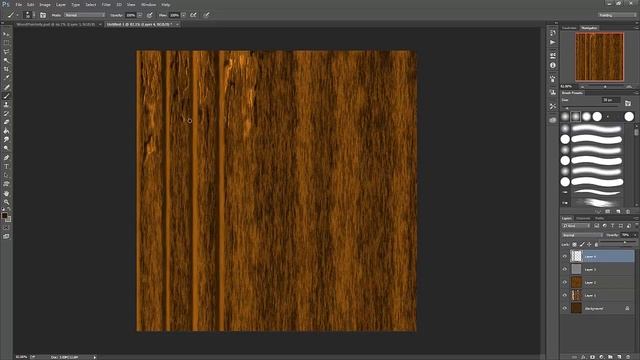This screenshot has height=360, width=640.
Task: Open the Opacity slider arrow in options bar
Action: pyautogui.click(x=140, y=15)
